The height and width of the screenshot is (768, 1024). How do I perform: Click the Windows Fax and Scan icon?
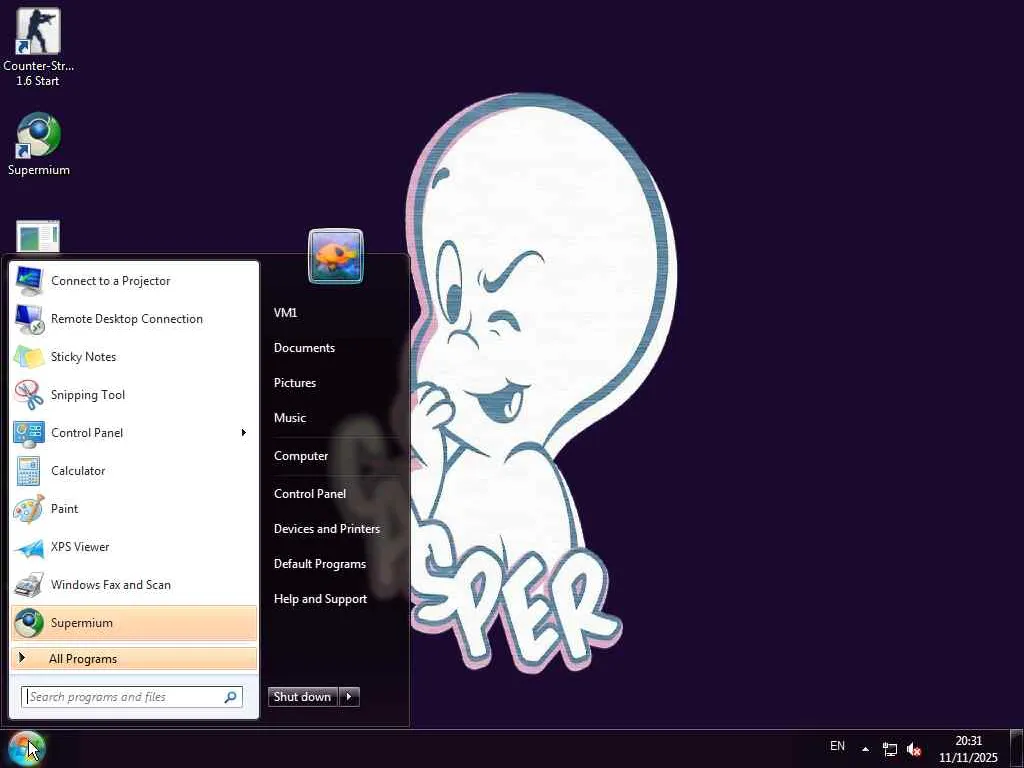click(29, 585)
